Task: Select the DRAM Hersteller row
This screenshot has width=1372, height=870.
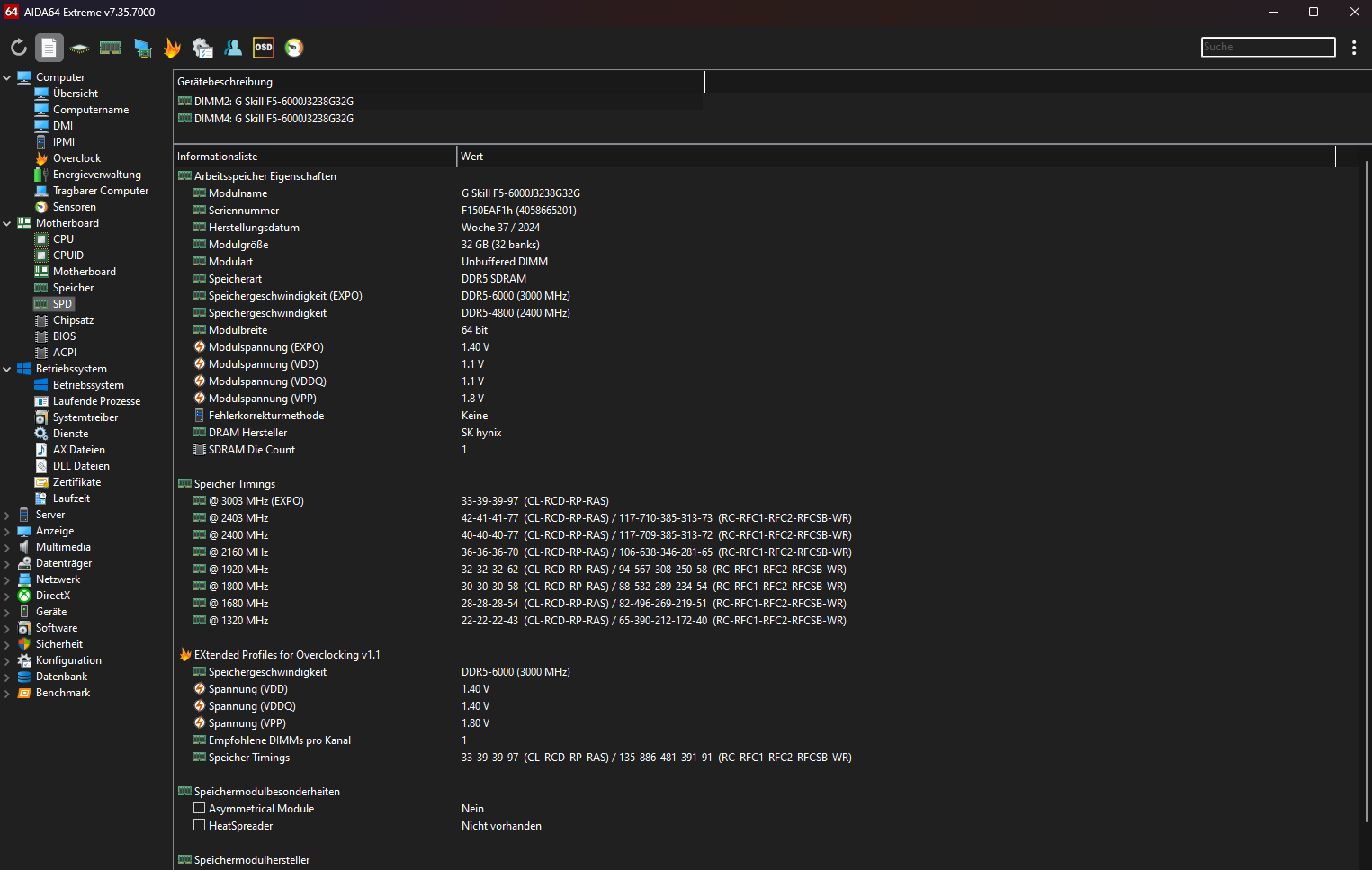Action: pos(765,433)
